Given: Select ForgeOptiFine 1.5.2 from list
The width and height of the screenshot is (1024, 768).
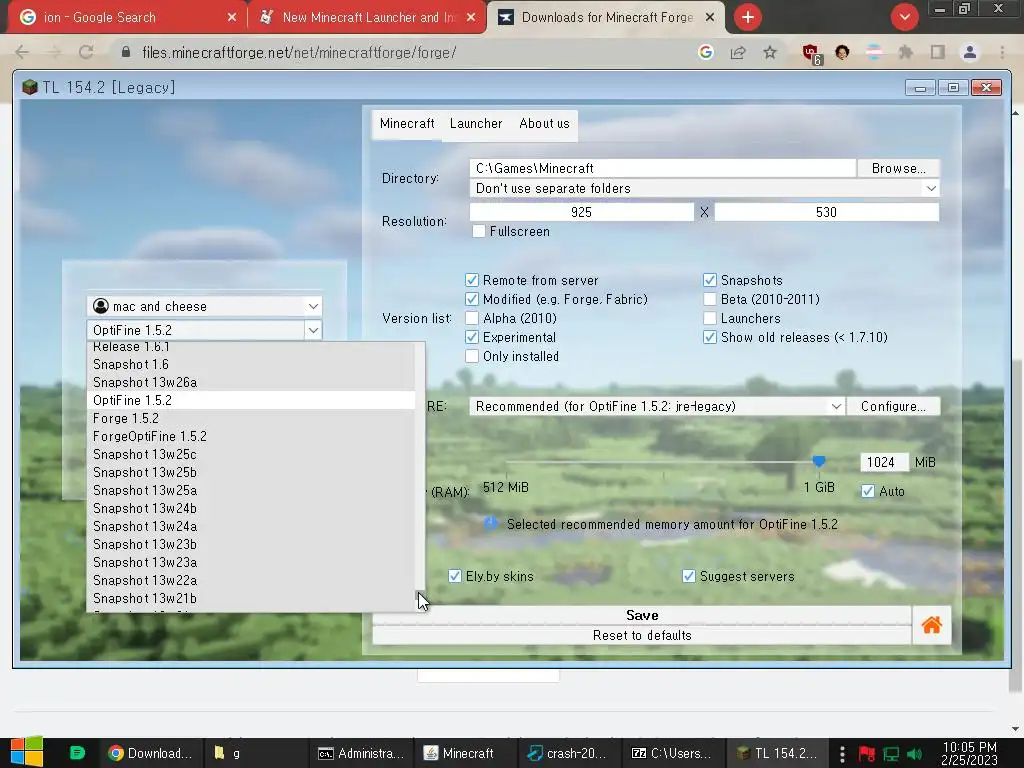Looking at the screenshot, I should pos(251,436).
